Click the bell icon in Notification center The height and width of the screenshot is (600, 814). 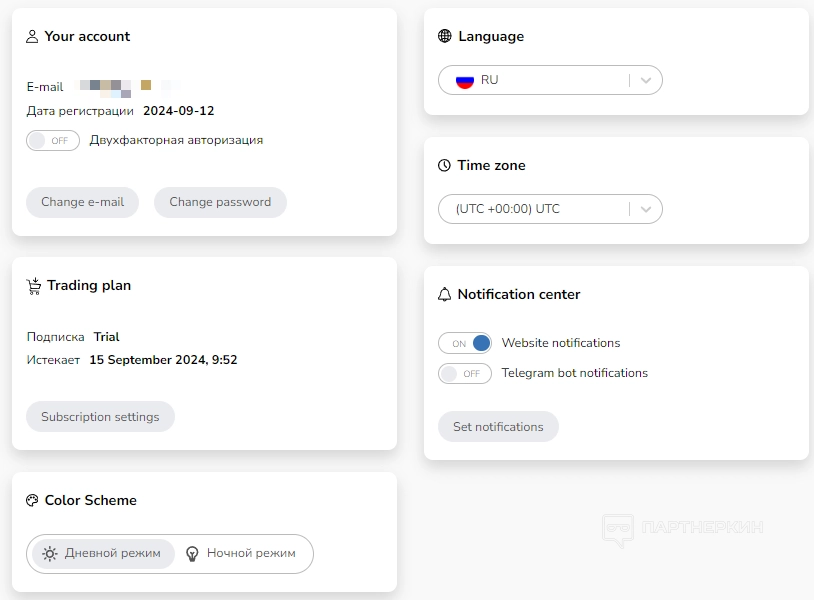(x=445, y=295)
